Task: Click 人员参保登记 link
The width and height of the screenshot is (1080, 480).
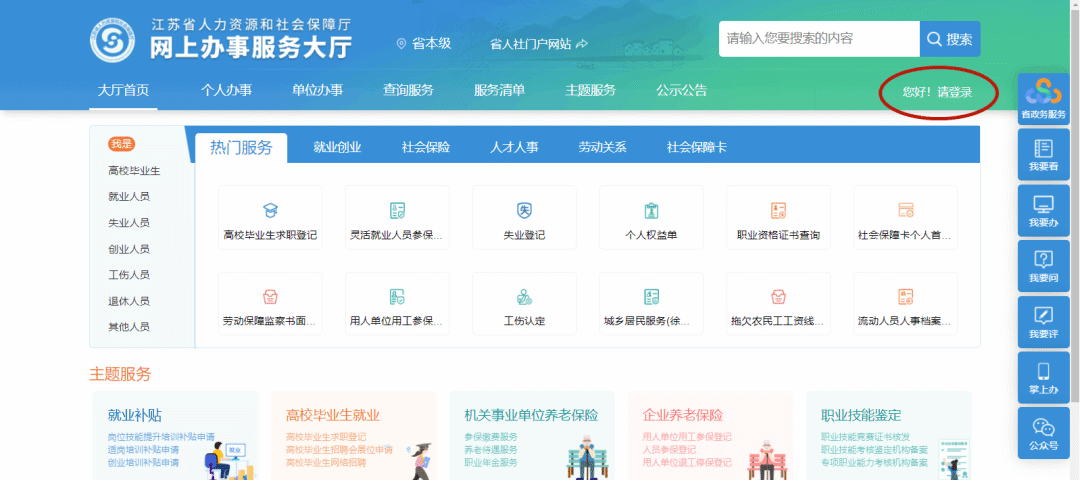Action: [x=669, y=450]
